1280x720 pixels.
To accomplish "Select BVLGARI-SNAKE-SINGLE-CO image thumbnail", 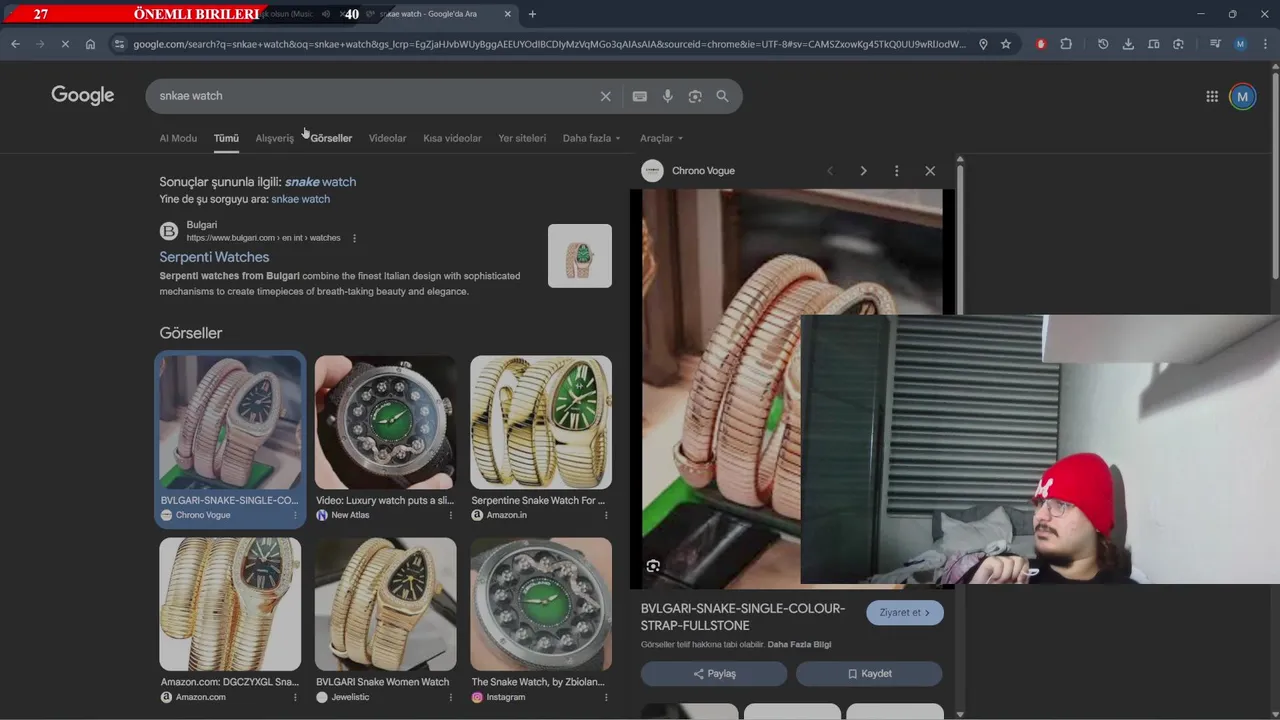I will (x=230, y=423).
